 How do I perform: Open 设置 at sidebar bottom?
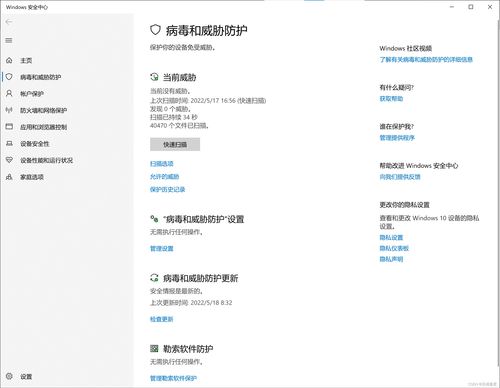[26, 376]
